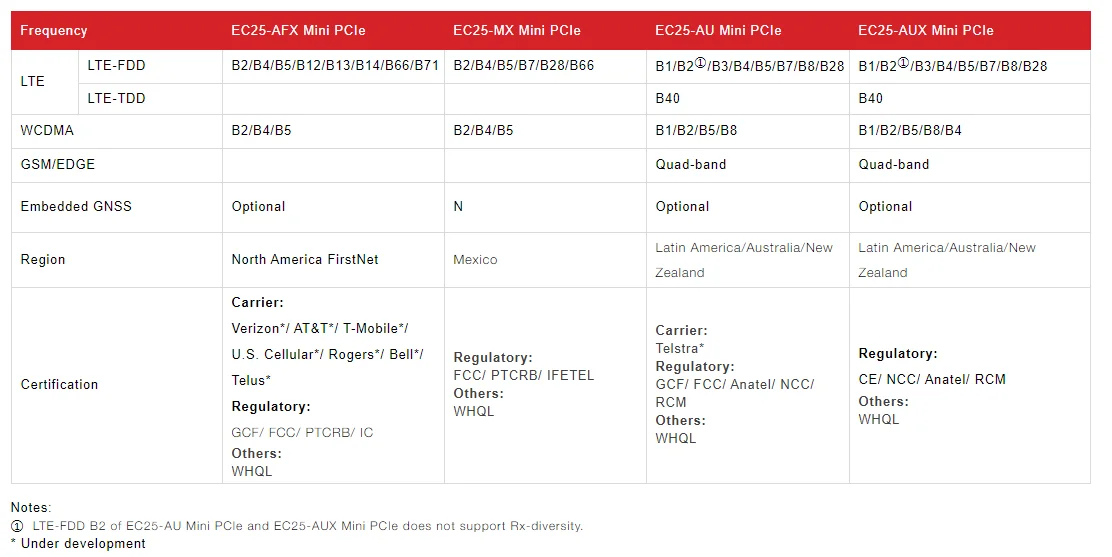Image resolution: width=1112 pixels, height=557 pixels.
Task: Click the North America FirstNet region cell
Action: click(x=305, y=260)
